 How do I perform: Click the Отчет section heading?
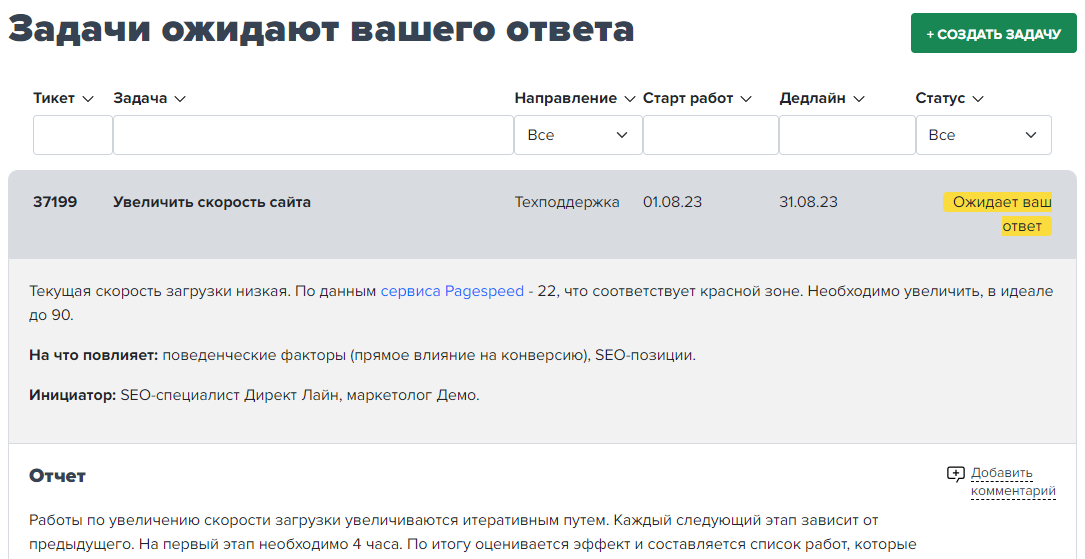click(x=58, y=476)
